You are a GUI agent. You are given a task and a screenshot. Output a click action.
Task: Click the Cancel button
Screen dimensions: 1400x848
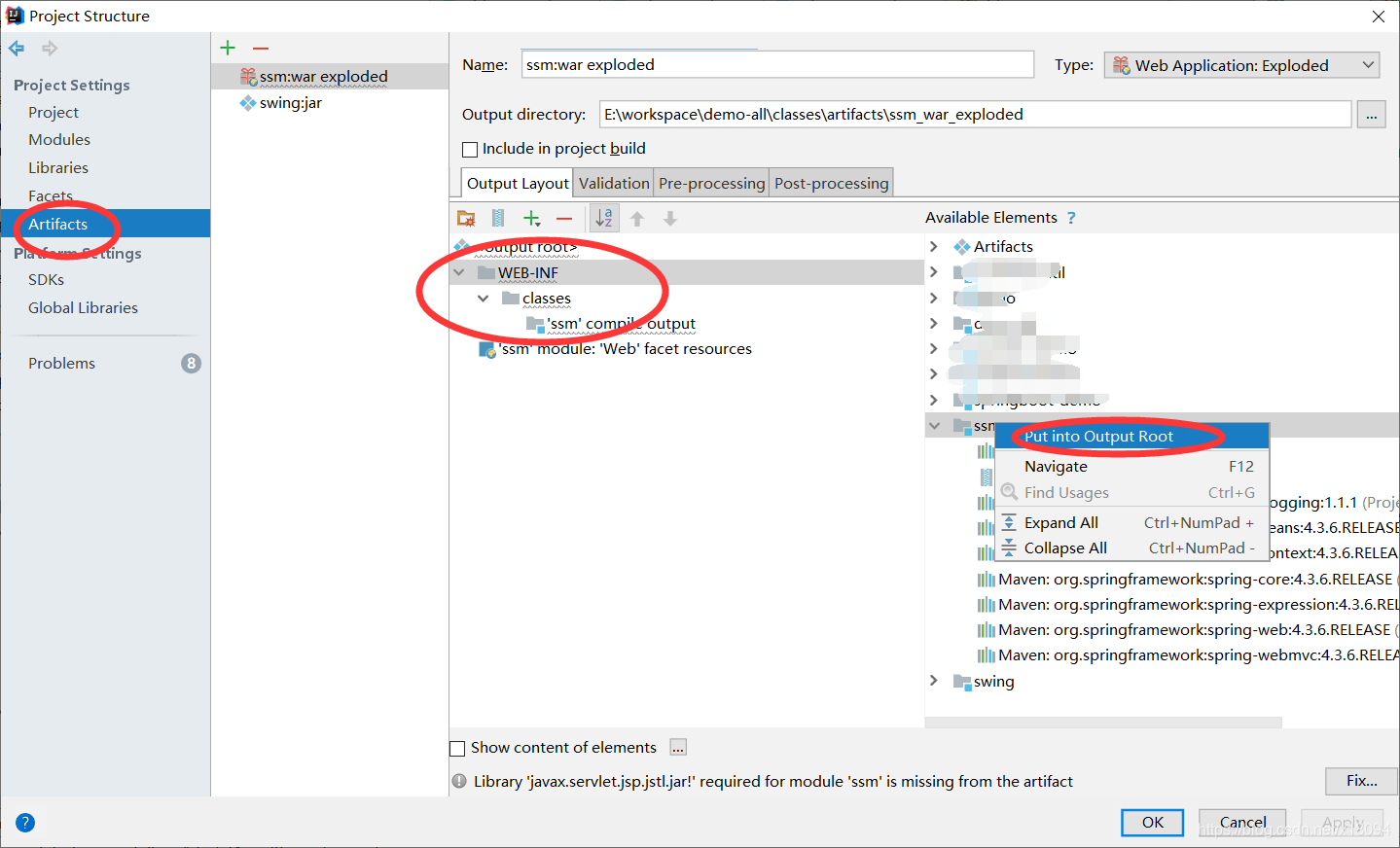tap(1241, 822)
